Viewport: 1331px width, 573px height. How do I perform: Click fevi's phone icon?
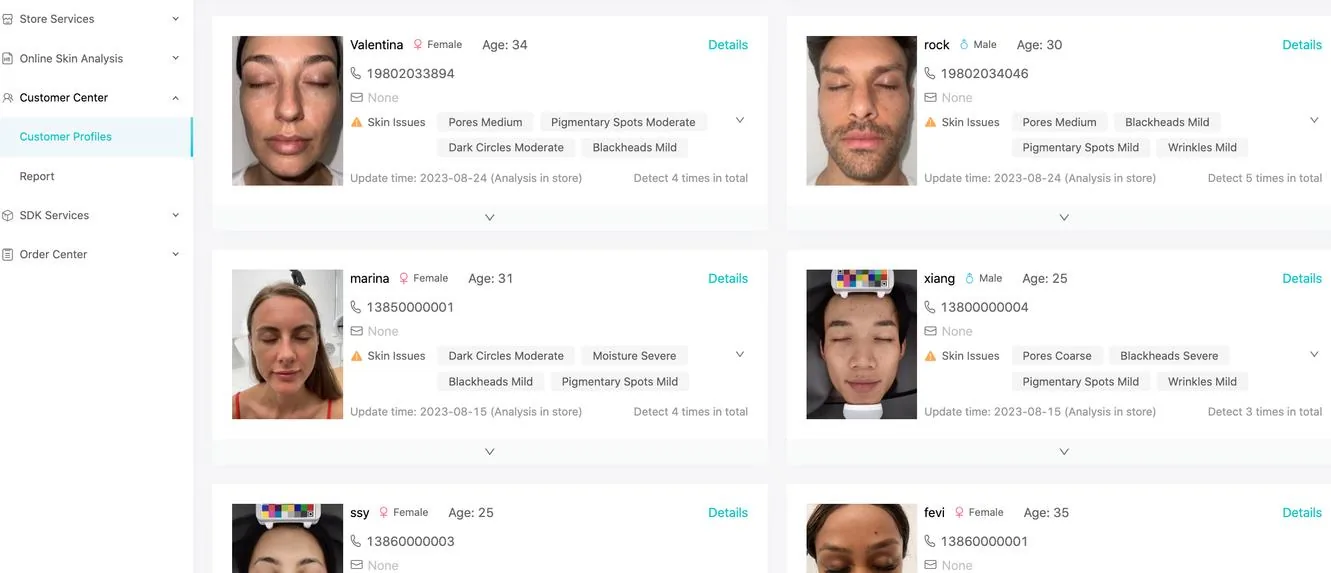(930, 541)
